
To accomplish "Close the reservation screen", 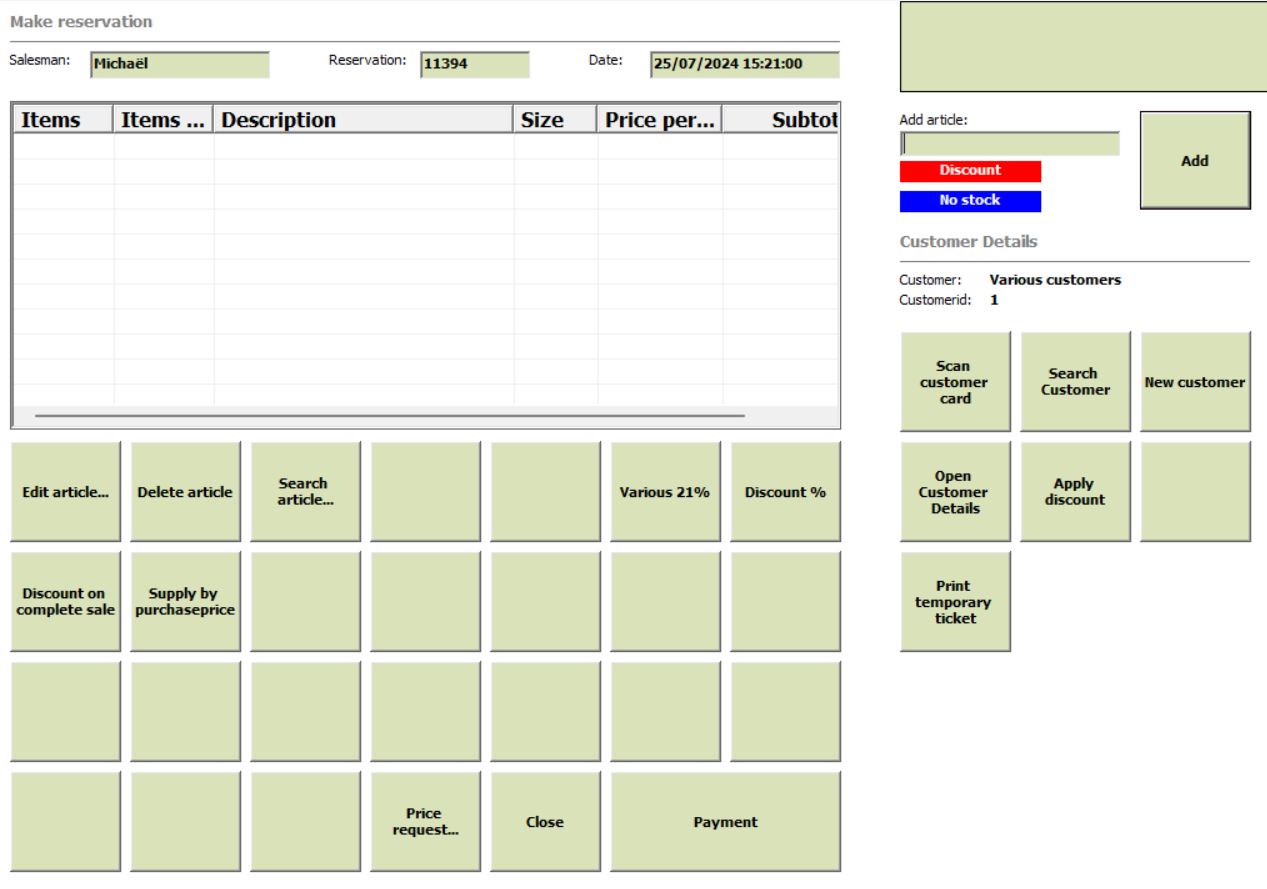I will click(545, 822).
